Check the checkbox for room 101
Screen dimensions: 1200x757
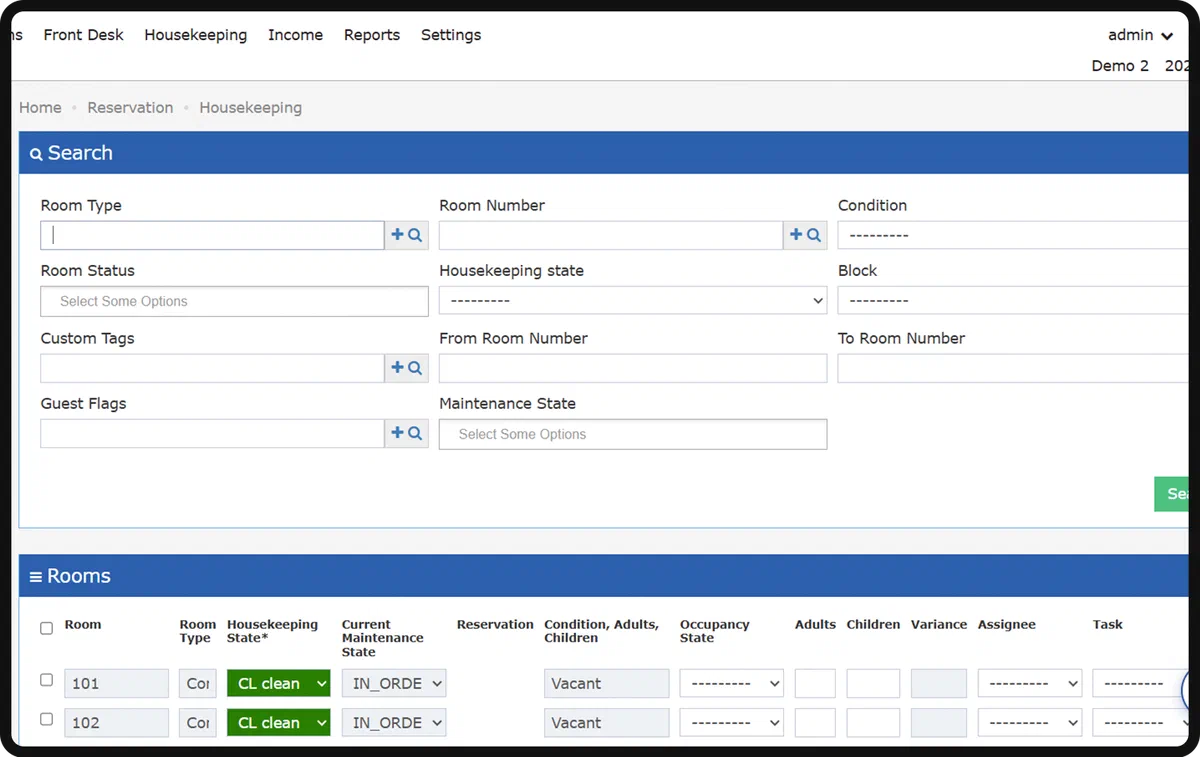(x=47, y=680)
